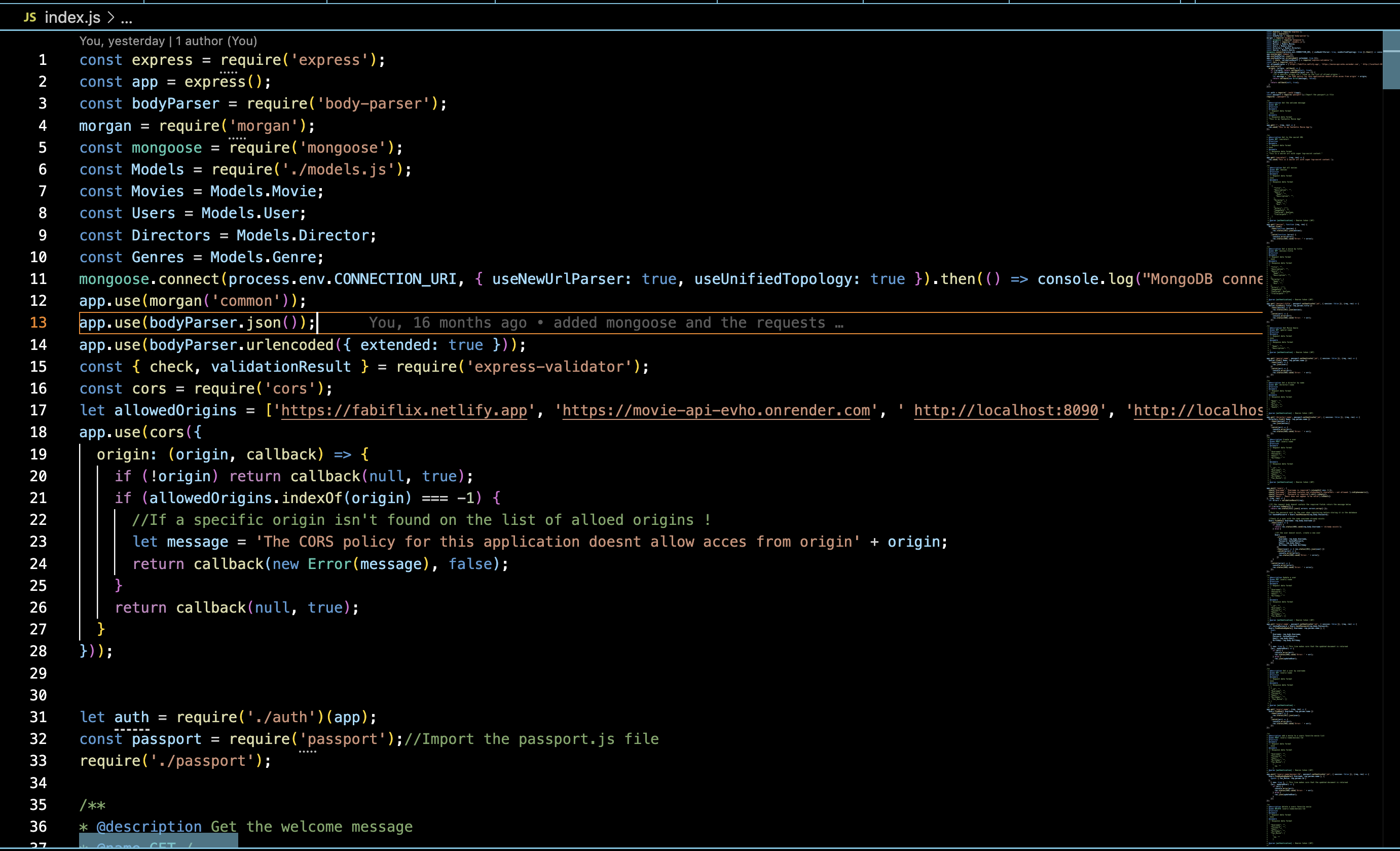Click line number 18 in gutter

pyautogui.click(x=38, y=433)
